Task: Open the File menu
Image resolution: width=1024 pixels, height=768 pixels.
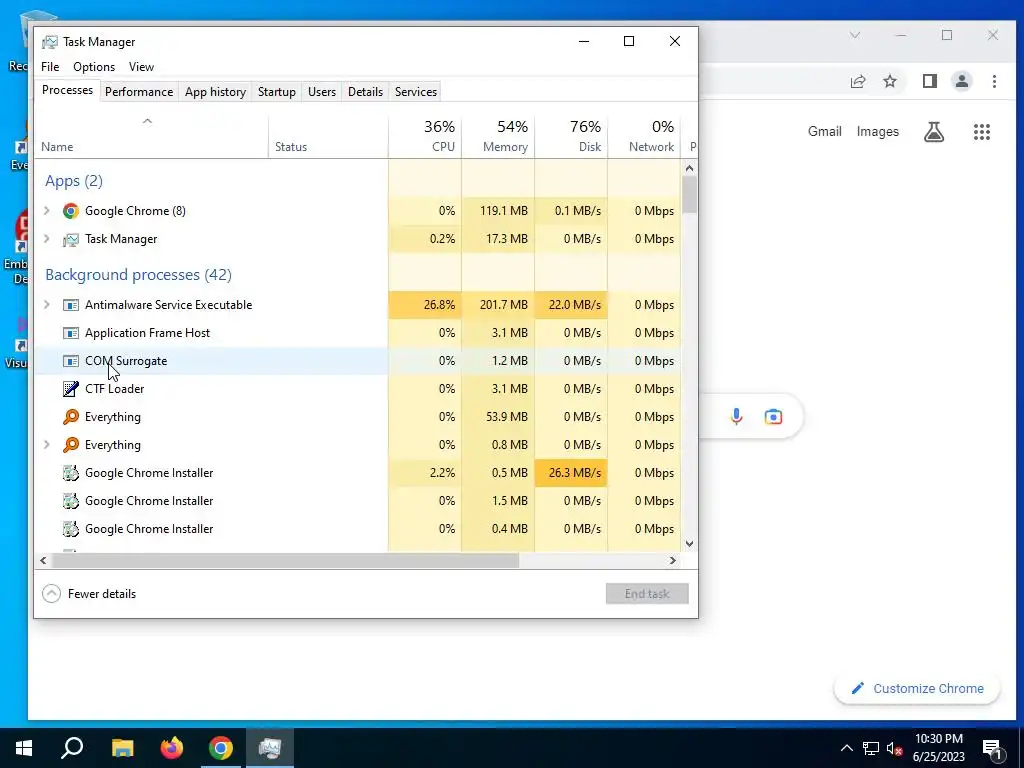Action: coord(50,67)
